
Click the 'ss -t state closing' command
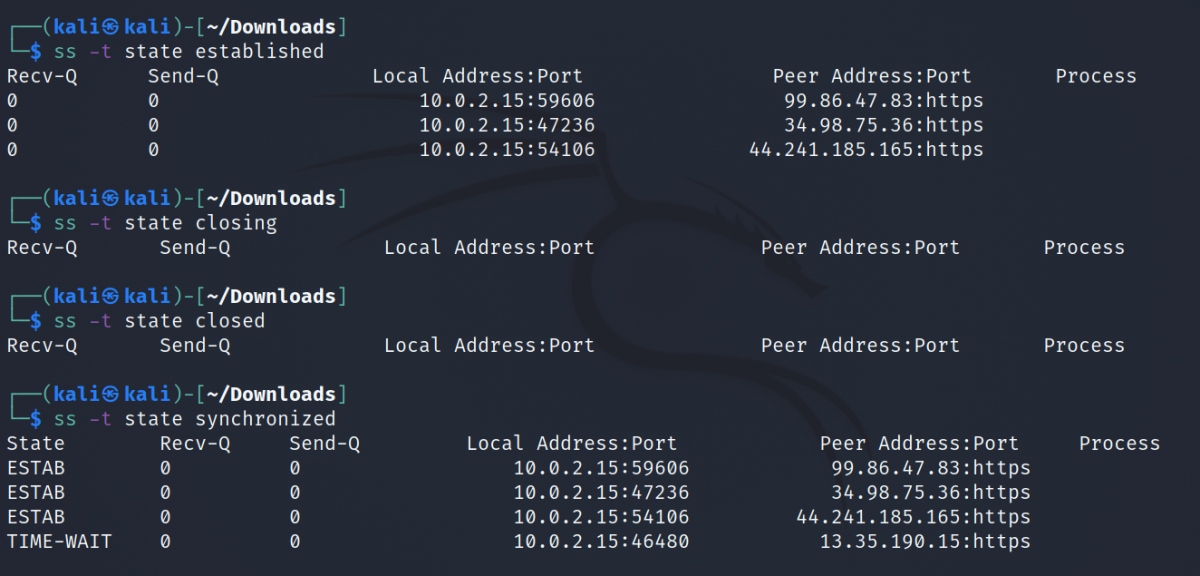(x=165, y=222)
